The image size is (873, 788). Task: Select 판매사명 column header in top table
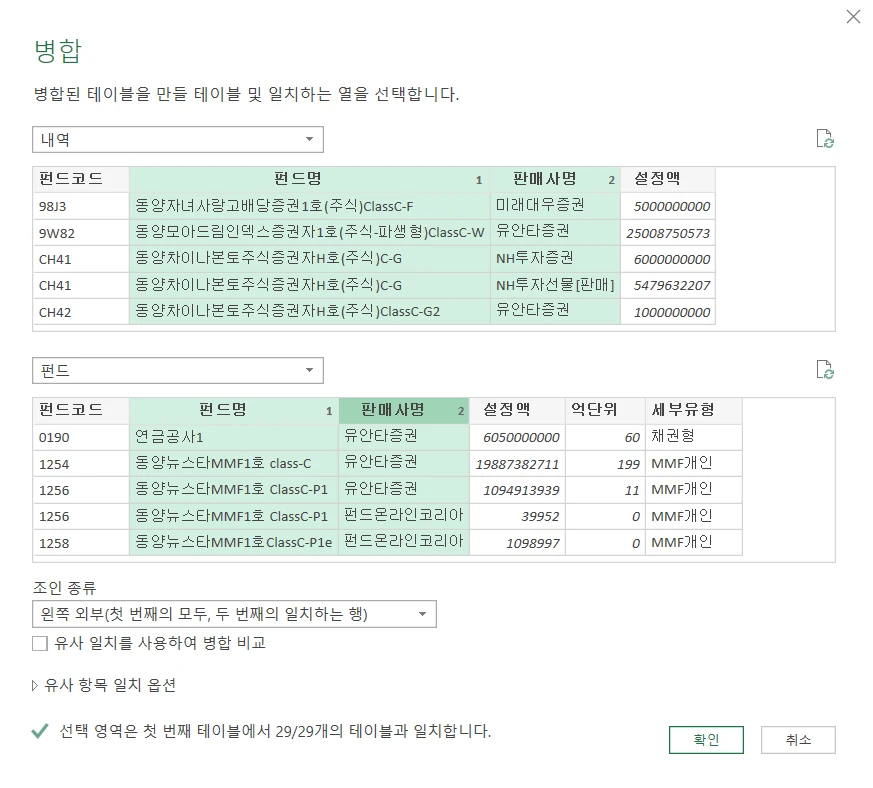(x=544, y=179)
